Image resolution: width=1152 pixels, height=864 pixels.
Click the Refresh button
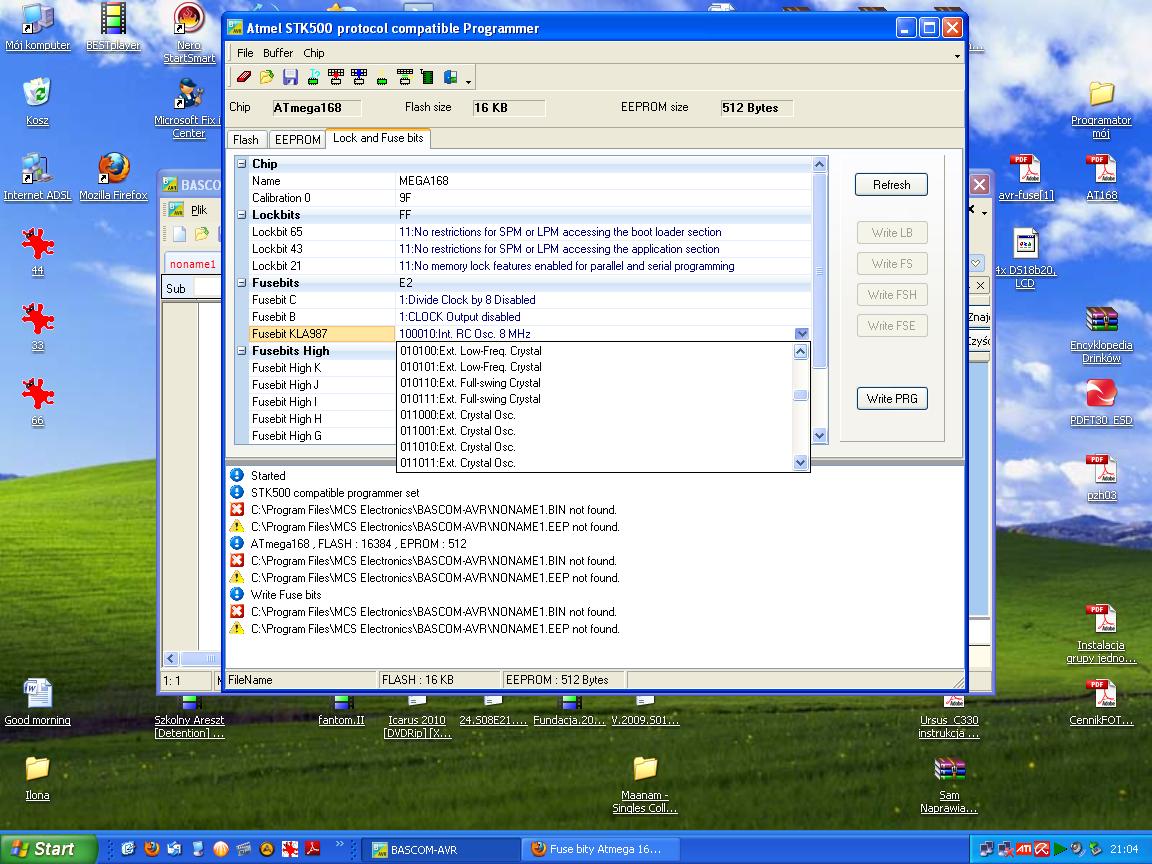coord(891,184)
